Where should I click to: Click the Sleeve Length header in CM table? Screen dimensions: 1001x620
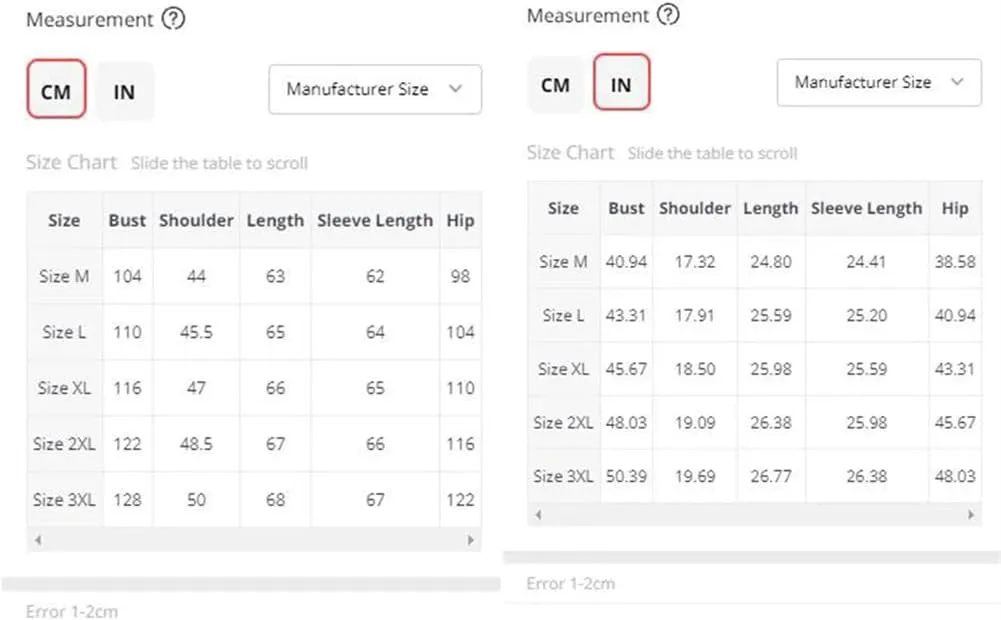375,221
